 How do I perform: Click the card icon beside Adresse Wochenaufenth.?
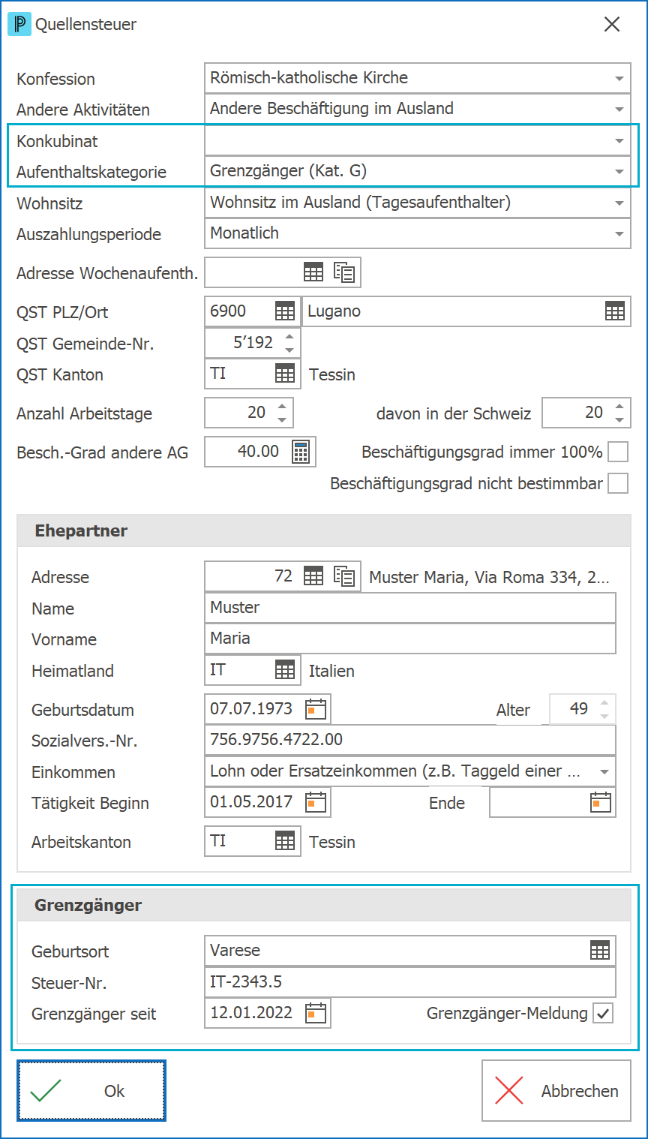click(344, 272)
